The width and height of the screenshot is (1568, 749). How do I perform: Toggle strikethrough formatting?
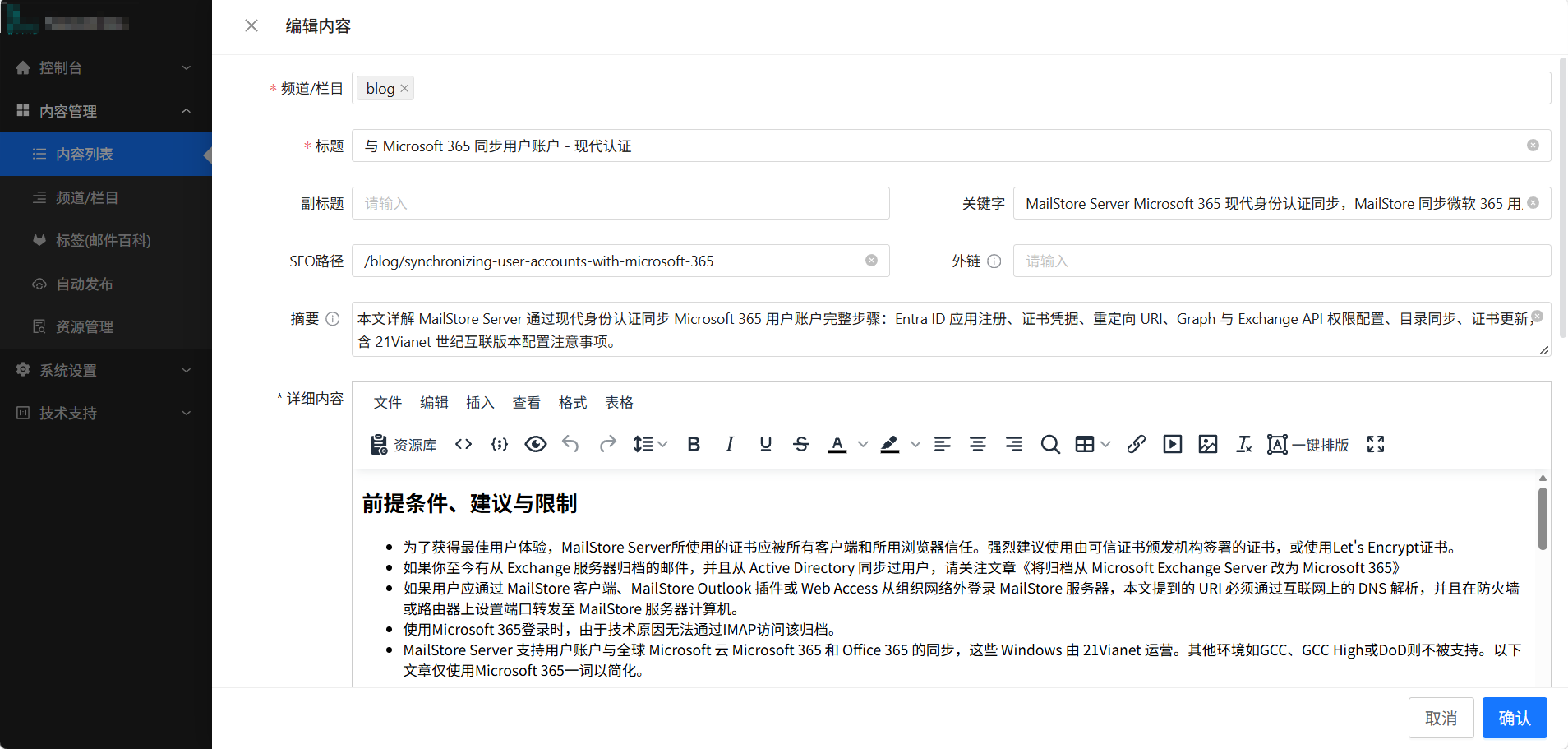click(x=801, y=445)
